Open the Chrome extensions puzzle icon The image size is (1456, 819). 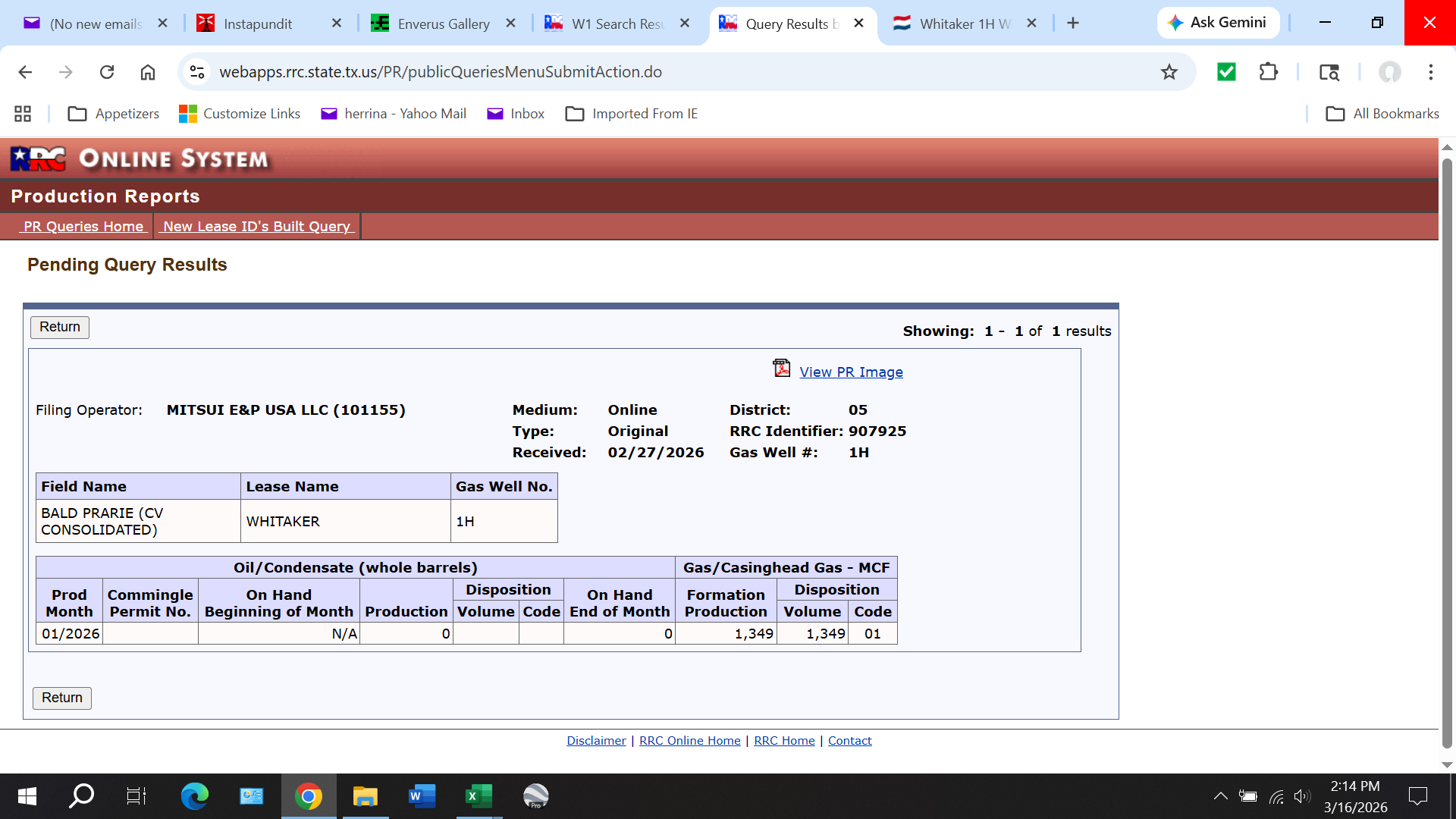[x=1268, y=72]
